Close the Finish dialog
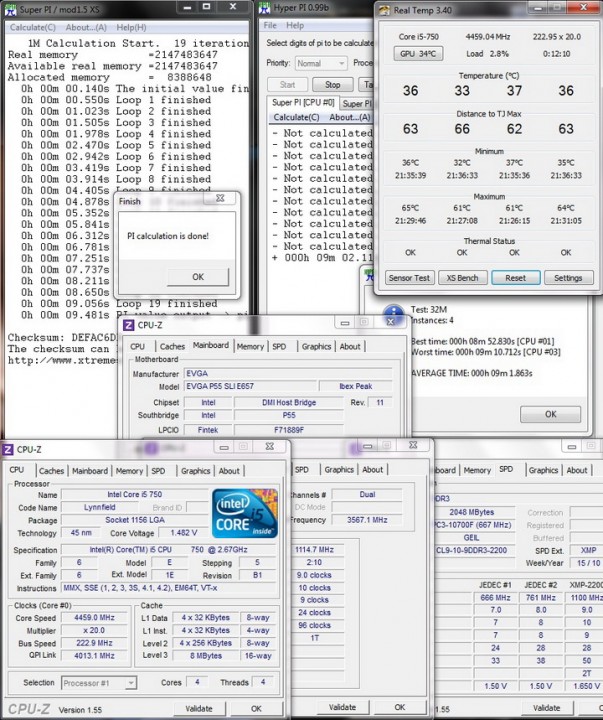 point(220,198)
